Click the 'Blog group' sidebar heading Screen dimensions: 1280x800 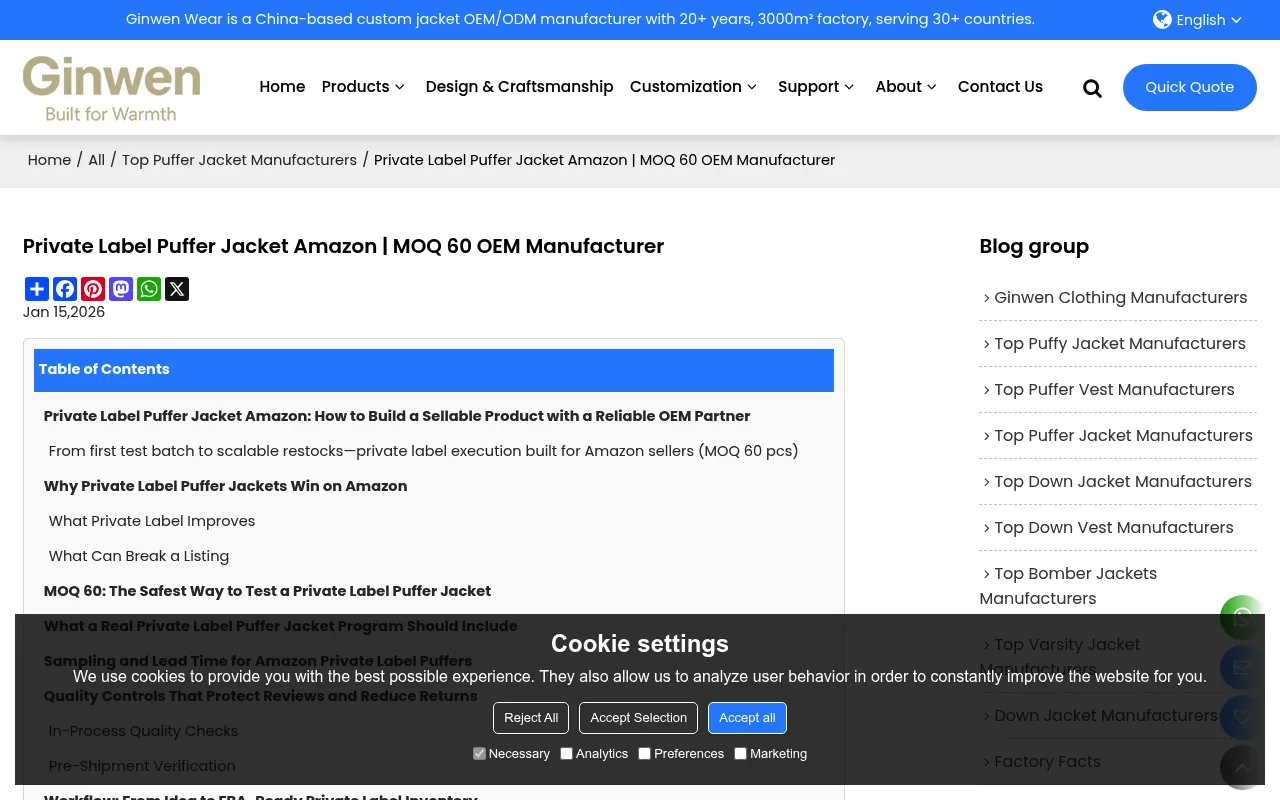click(1034, 246)
